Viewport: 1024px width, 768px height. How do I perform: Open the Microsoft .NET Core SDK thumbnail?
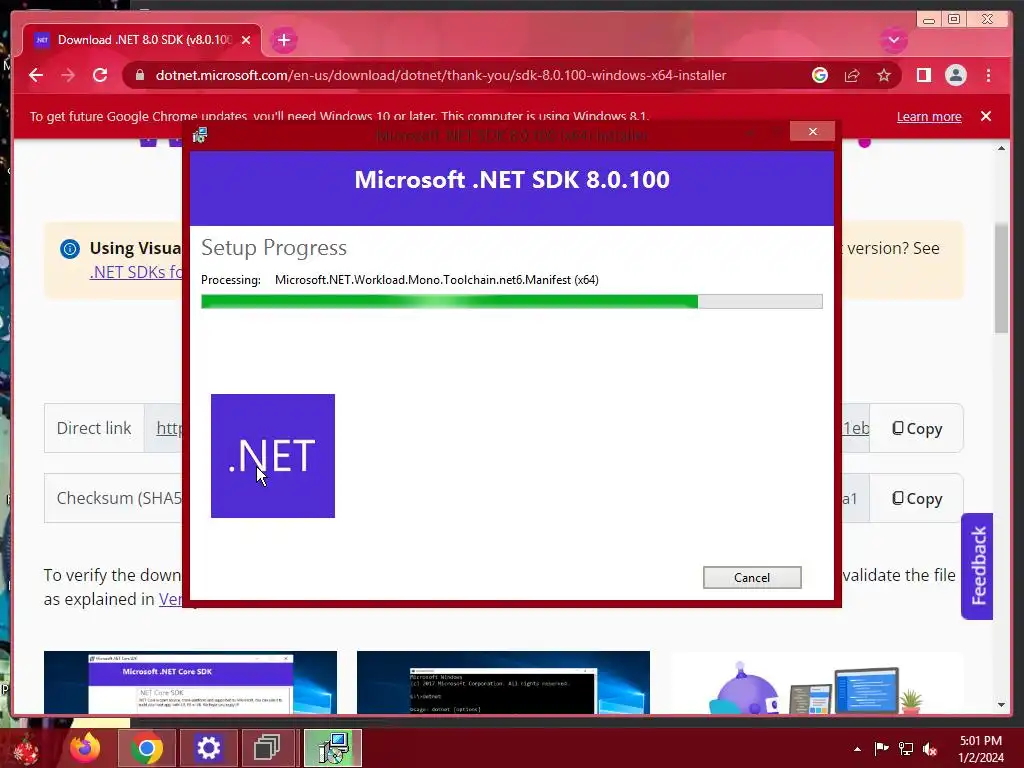point(190,682)
